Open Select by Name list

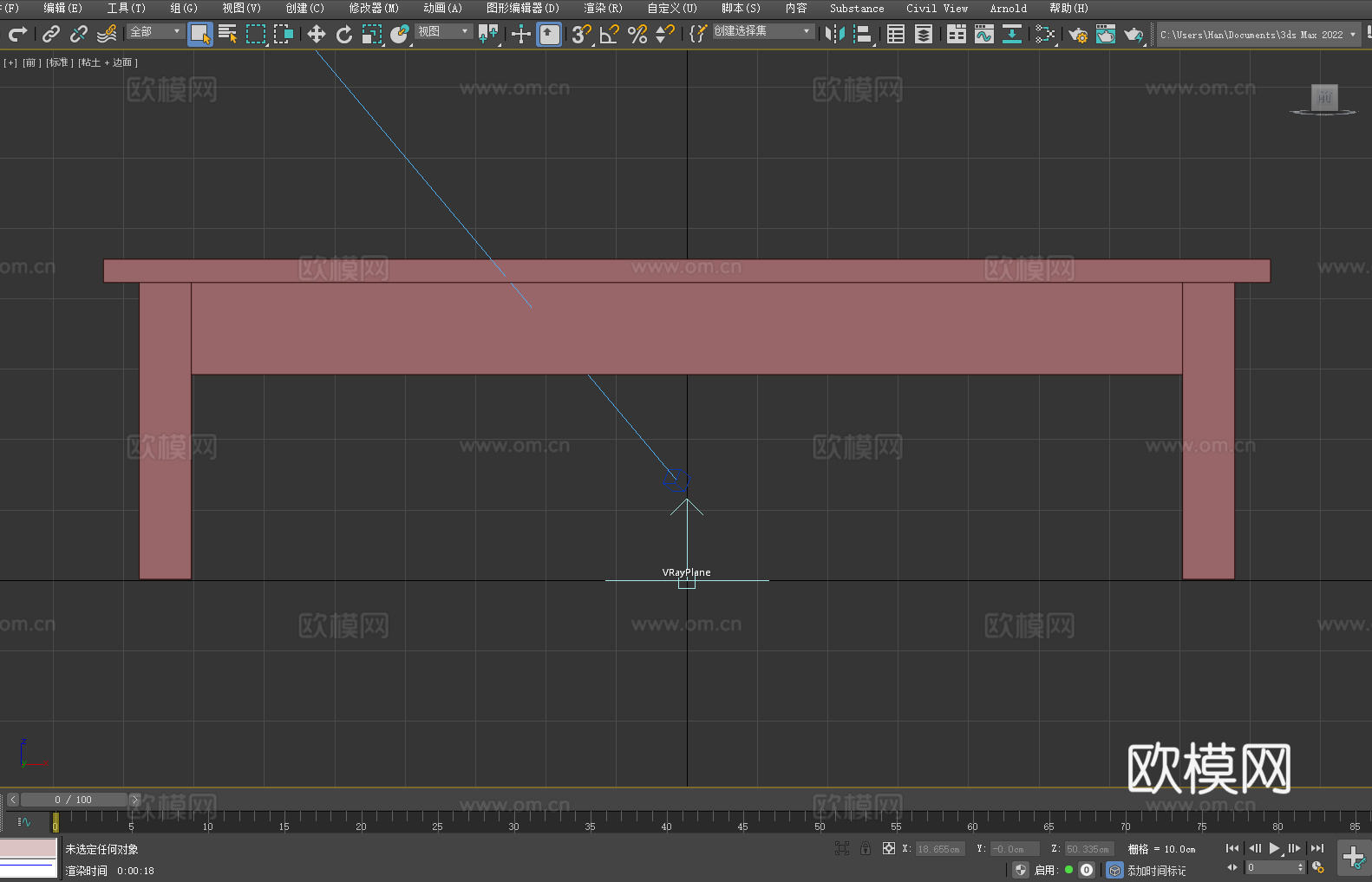pos(228,34)
